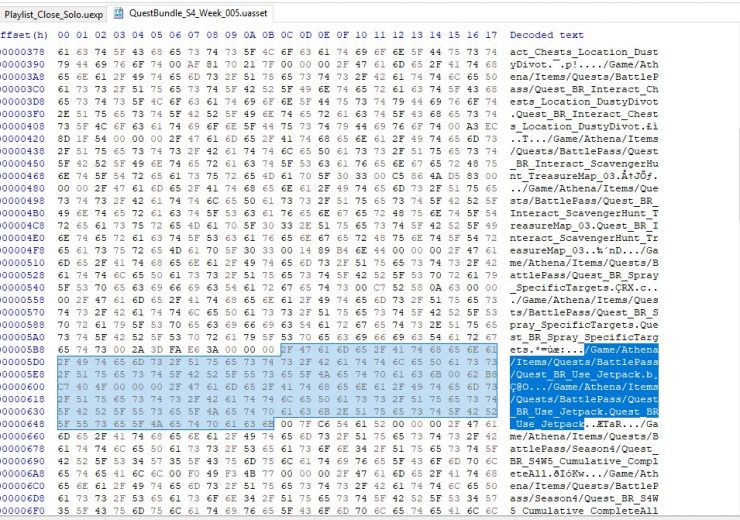Click byte B4 in row 000004F8
Screen dimensions: 740x520
coord(343,250)
